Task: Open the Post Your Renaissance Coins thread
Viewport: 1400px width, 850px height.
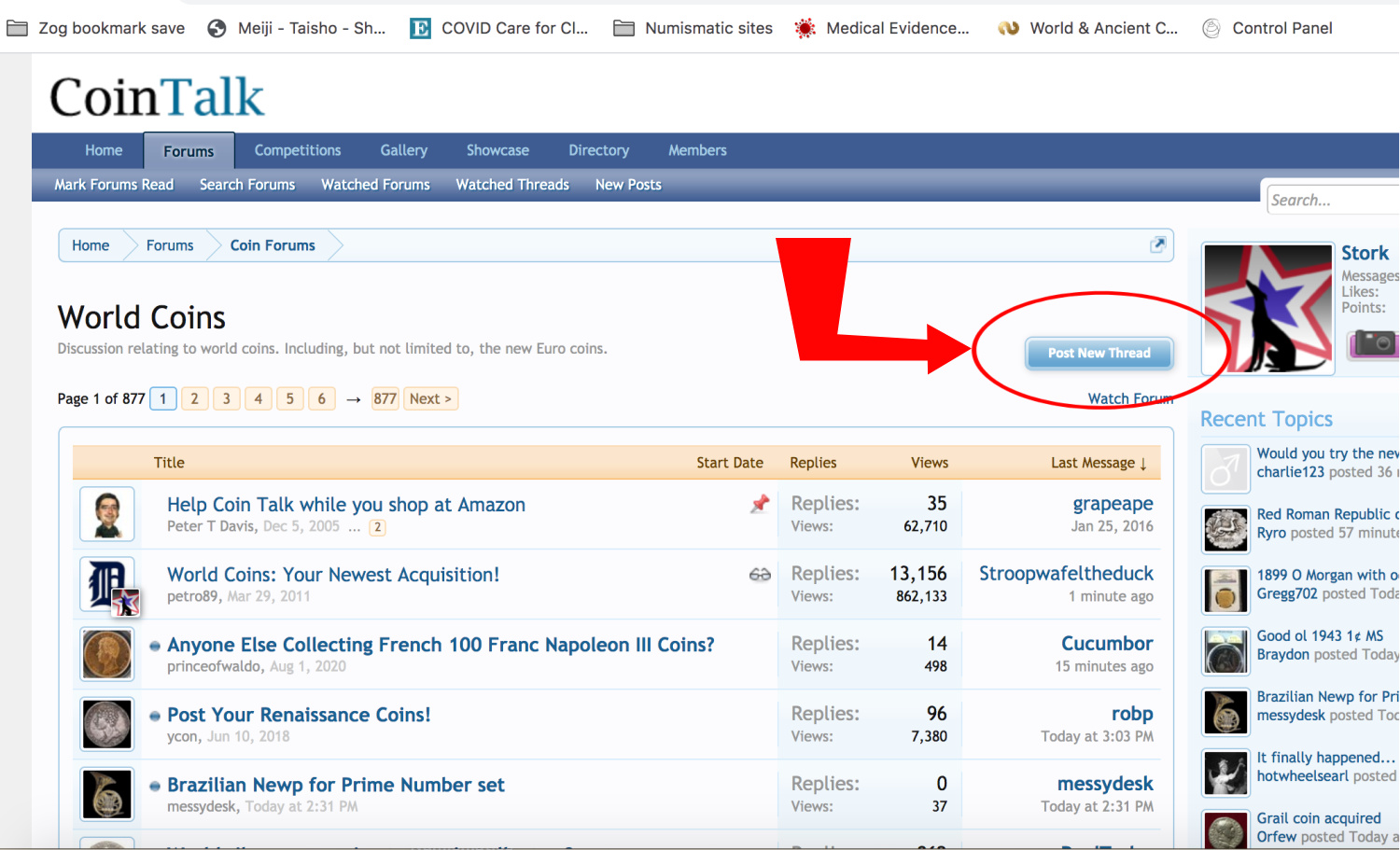Action: [x=299, y=715]
